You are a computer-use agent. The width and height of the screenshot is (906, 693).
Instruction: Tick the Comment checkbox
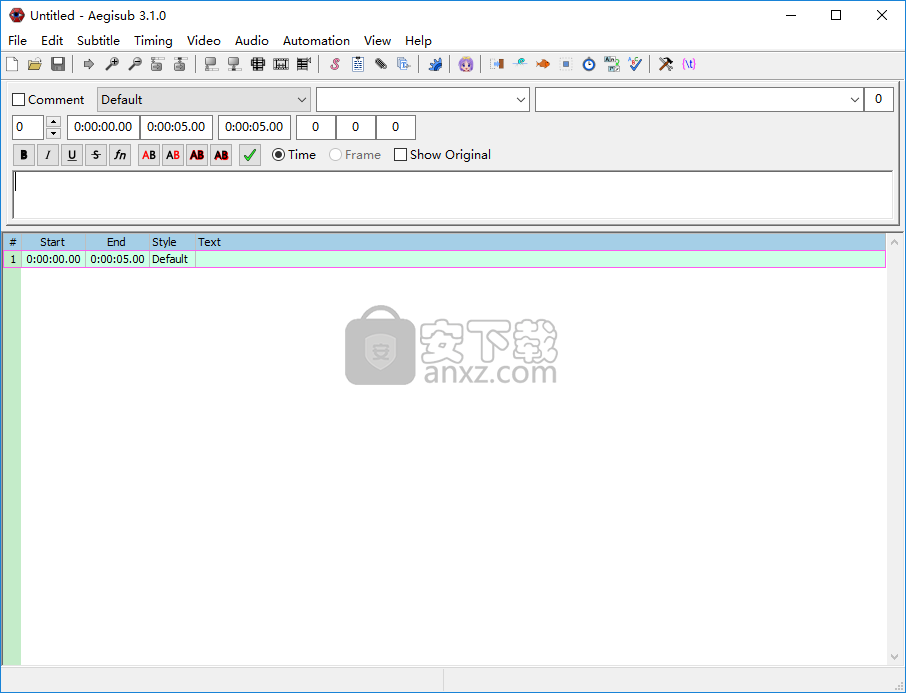click(18, 100)
